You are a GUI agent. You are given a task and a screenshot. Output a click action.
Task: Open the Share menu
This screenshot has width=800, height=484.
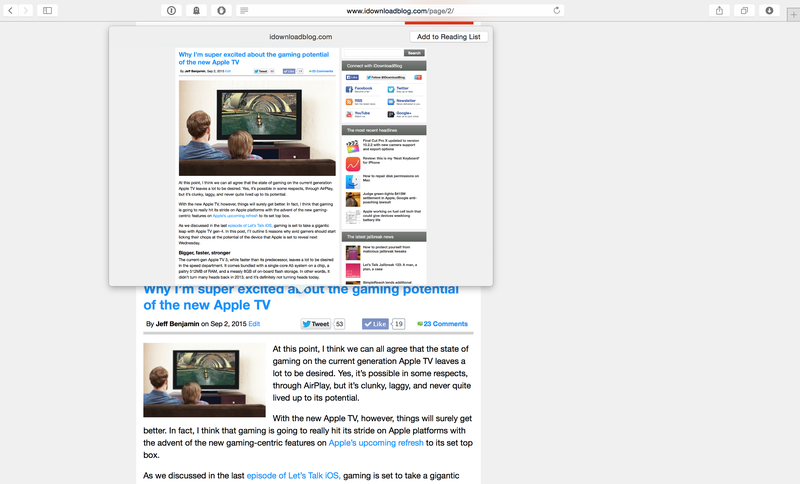coord(719,10)
